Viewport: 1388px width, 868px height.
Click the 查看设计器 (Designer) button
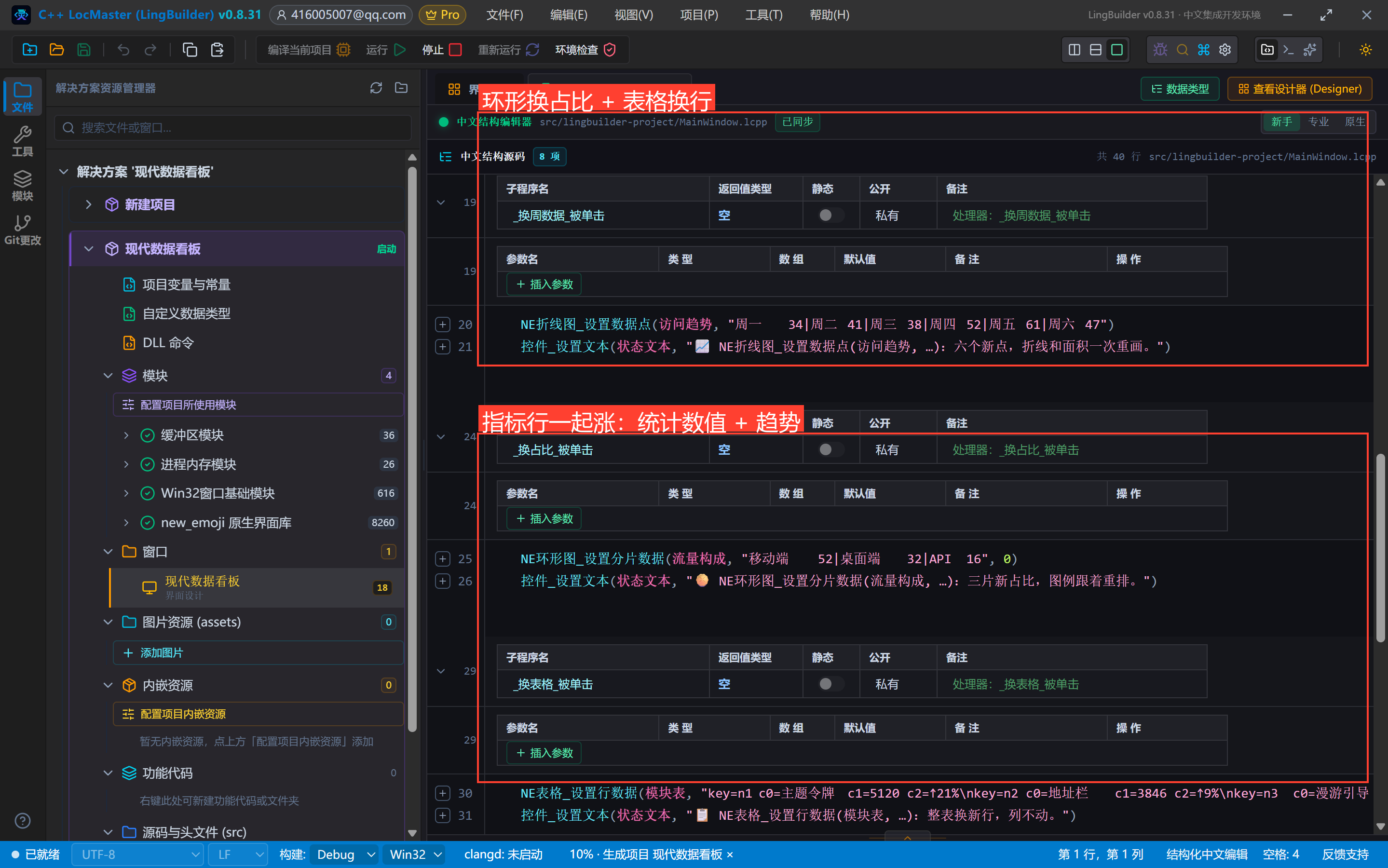tap(1300, 89)
